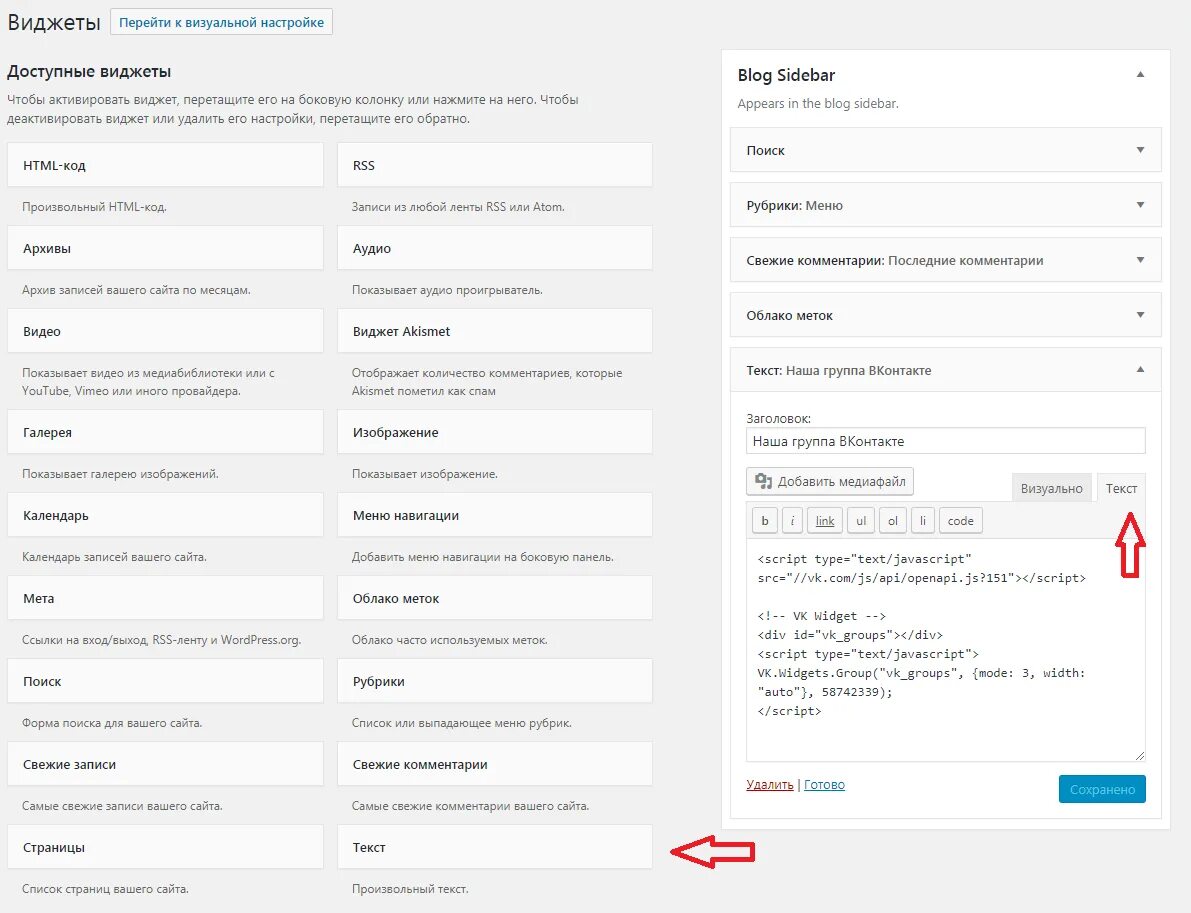The image size is (1191, 913).
Task: Insert a link using the quicktag button
Action: click(x=824, y=521)
